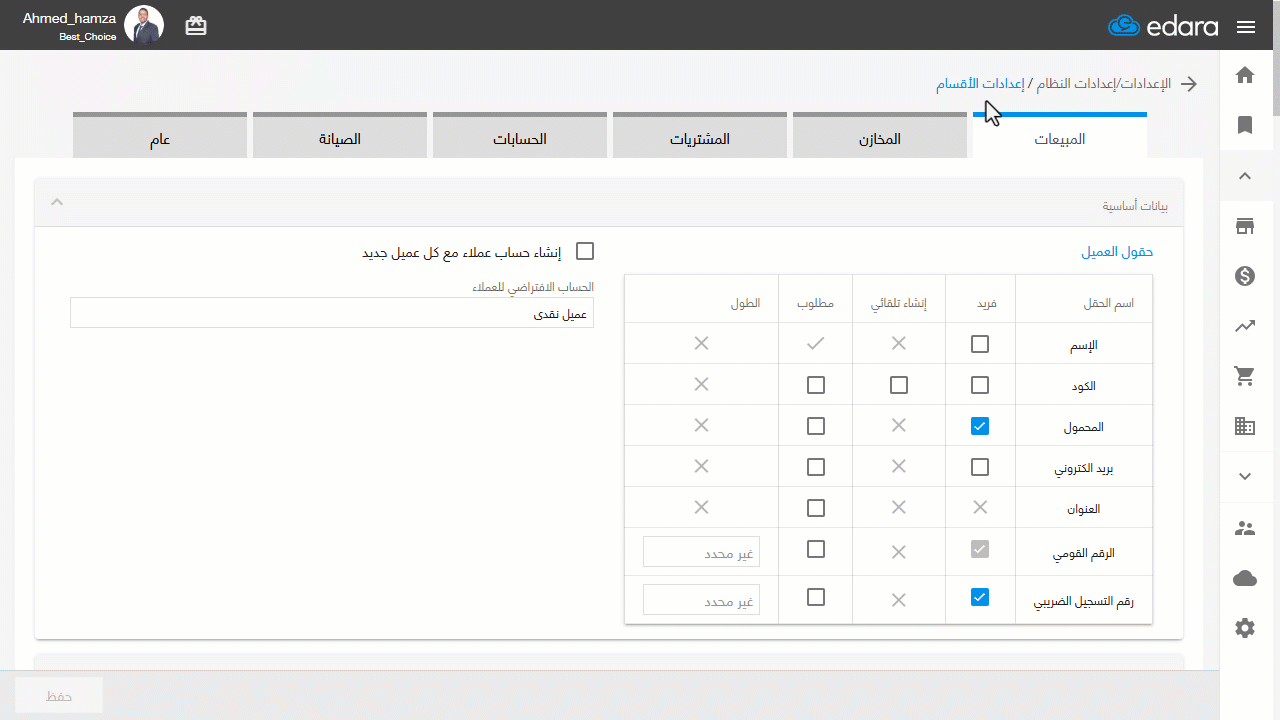Screen dimensions: 1280x720
Task: Click the الطول field for الرقم القومي
Action: click(x=701, y=552)
